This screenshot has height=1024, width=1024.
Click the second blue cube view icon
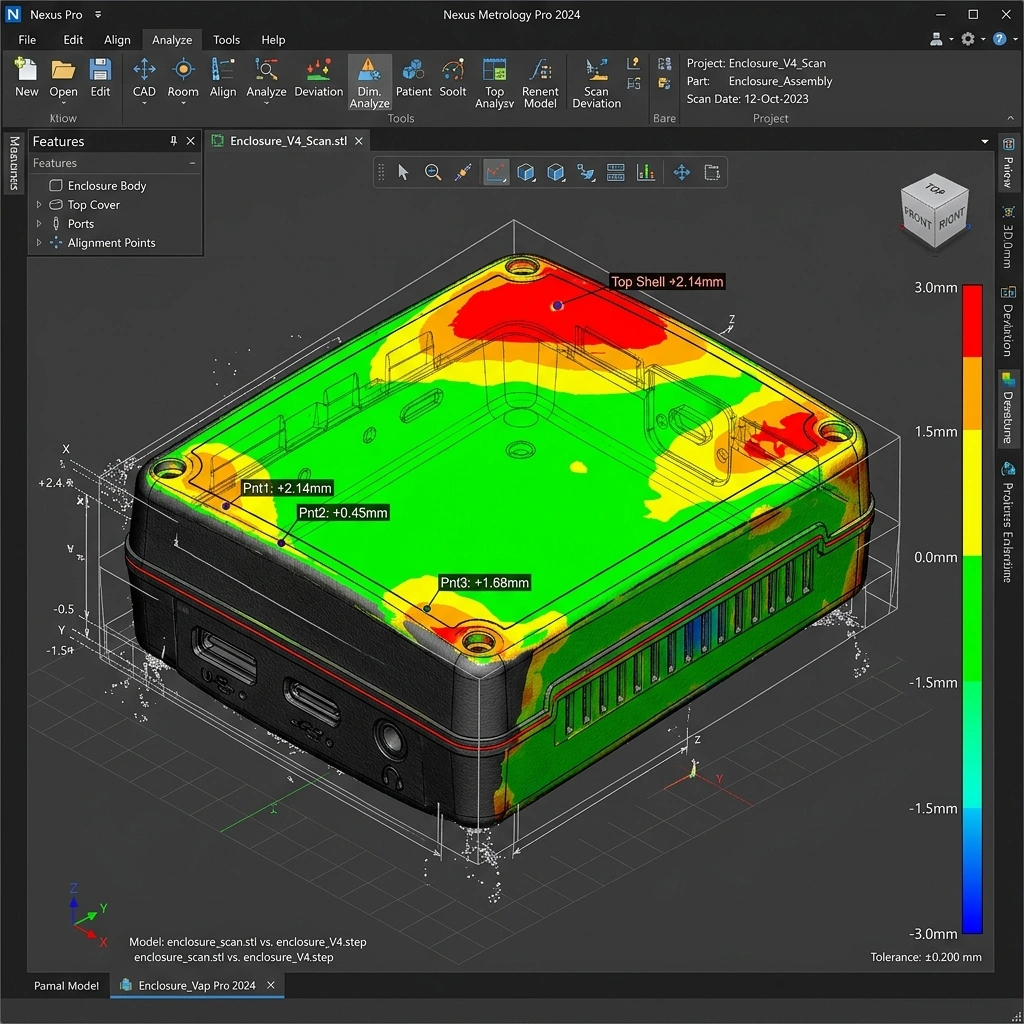point(556,172)
